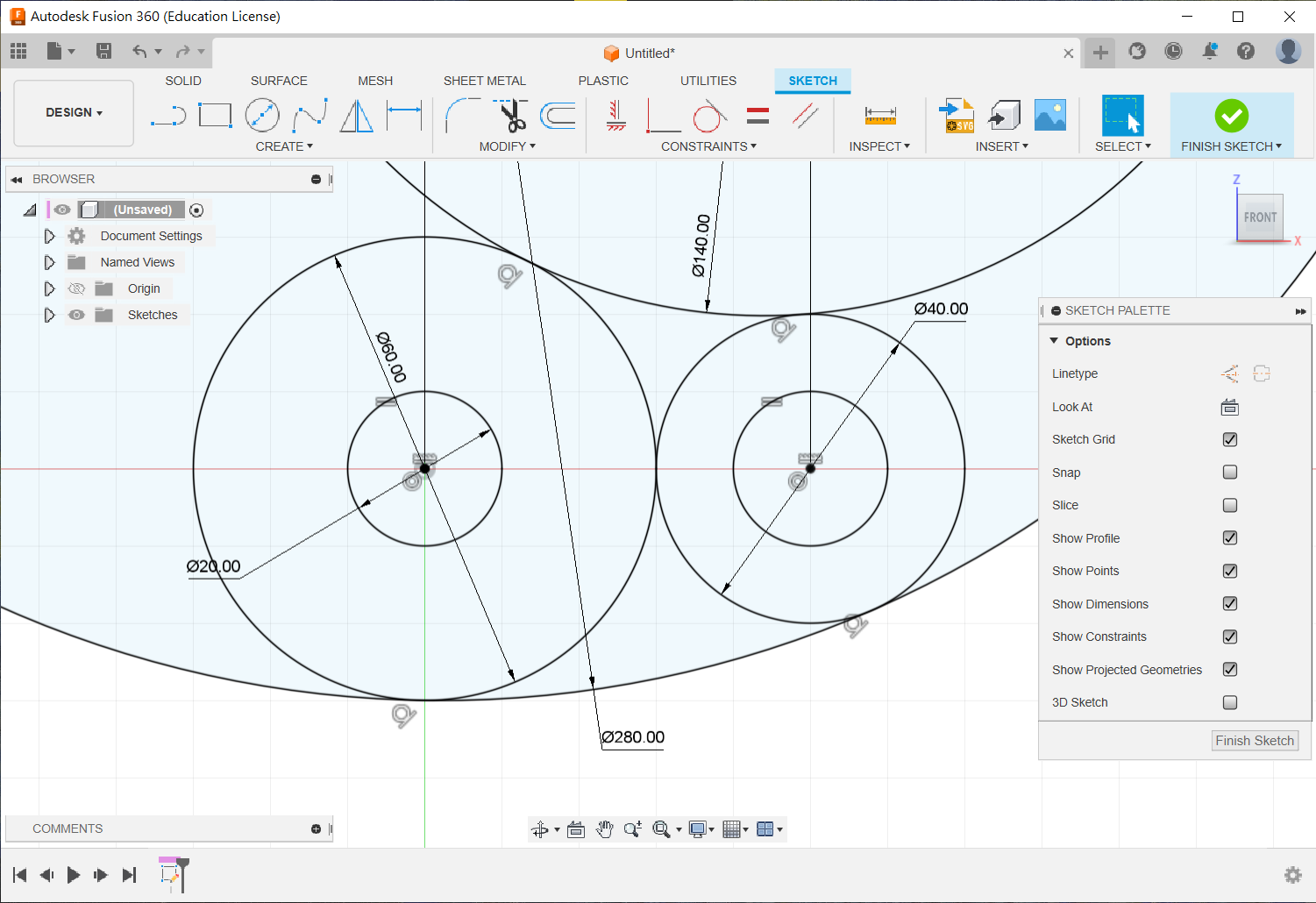This screenshot has width=1316, height=903.
Task: Open the DESIGN workspace dropdown
Action: click(74, 113)
